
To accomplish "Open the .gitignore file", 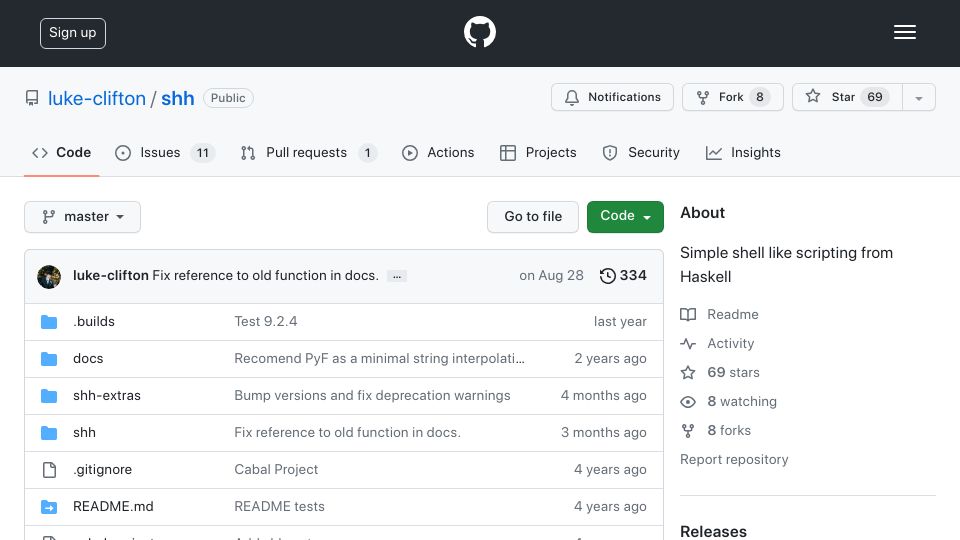I will [x=102, y=470].
